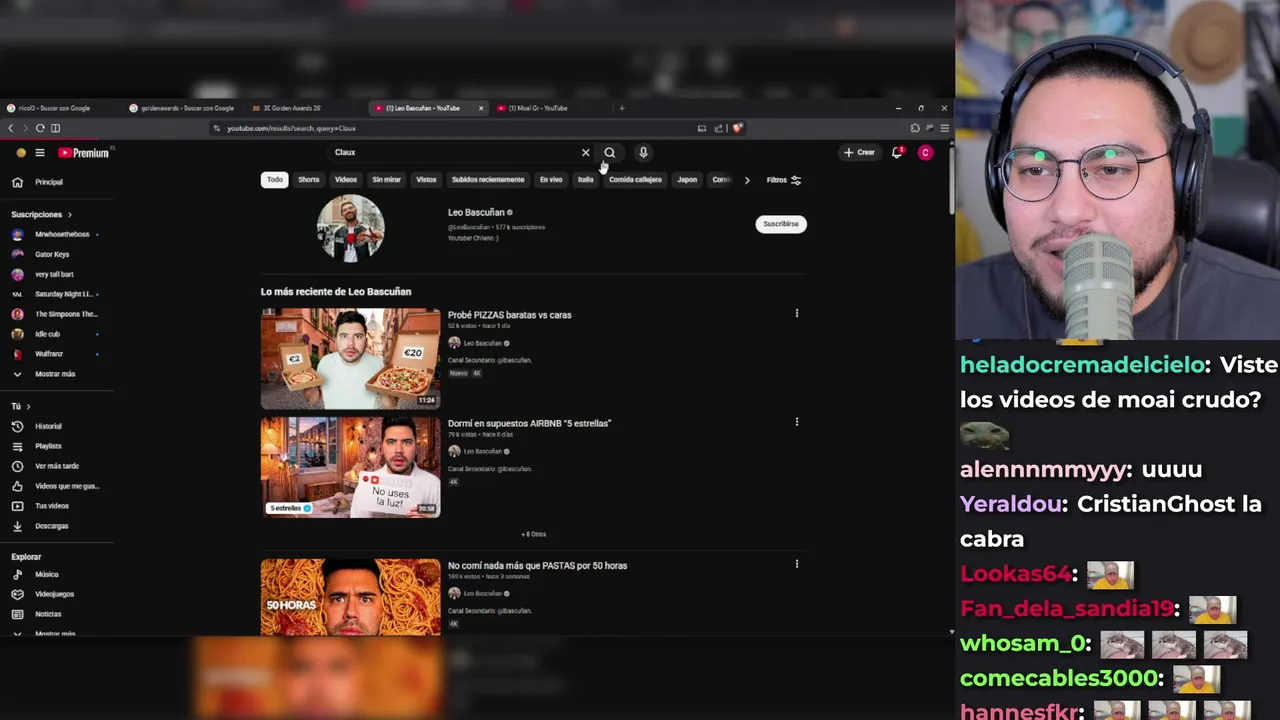Click the browser forward arrow
The image size is (1280, 720).
click(x=25, y=128)
